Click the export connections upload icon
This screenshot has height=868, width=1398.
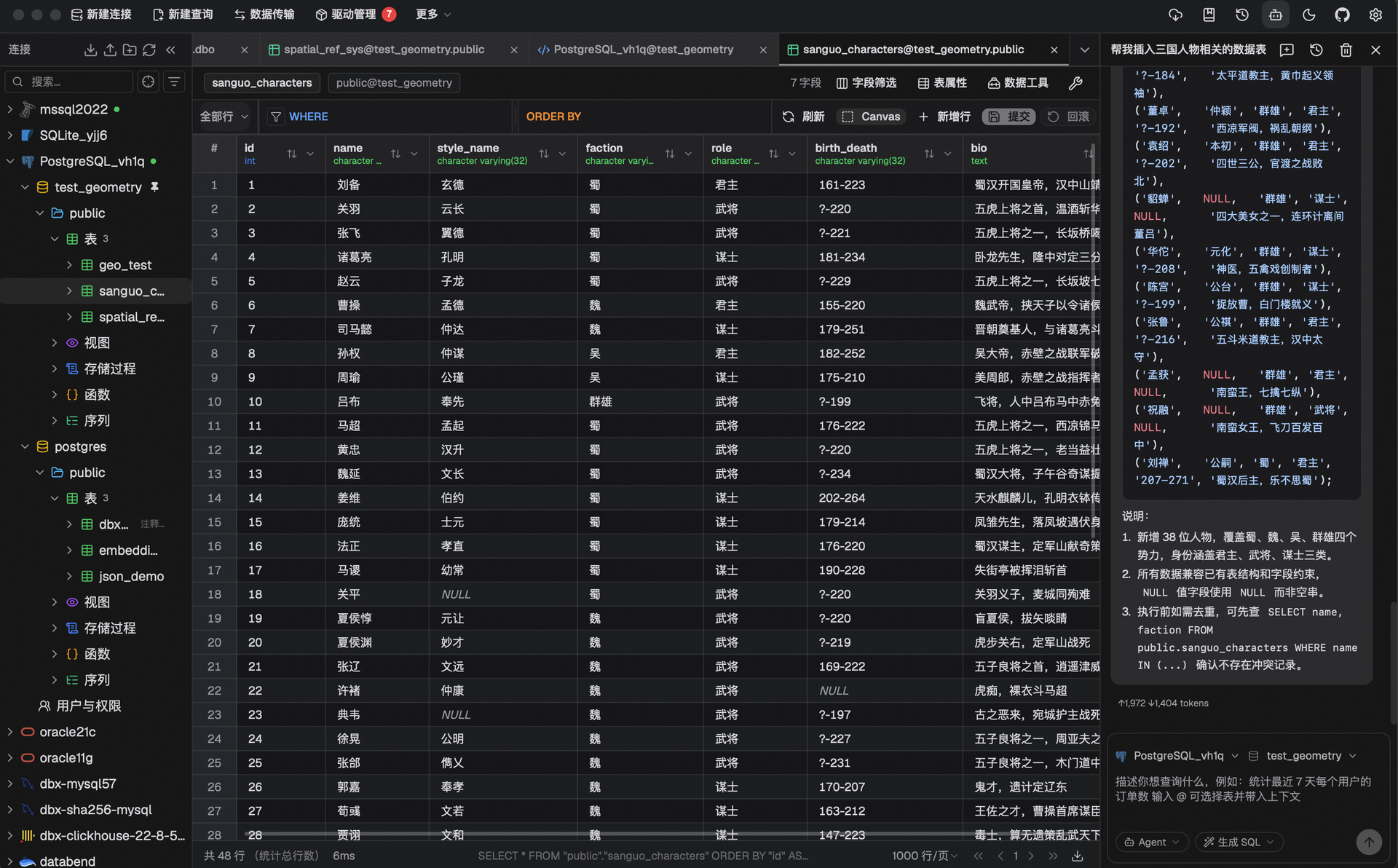click(x=110, y=50)
